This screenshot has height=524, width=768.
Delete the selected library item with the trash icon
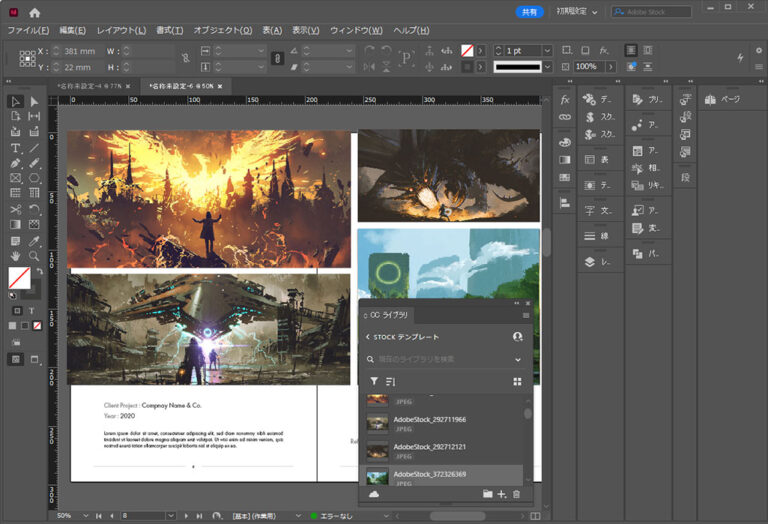pyautogui.click(x=516, y=494)
